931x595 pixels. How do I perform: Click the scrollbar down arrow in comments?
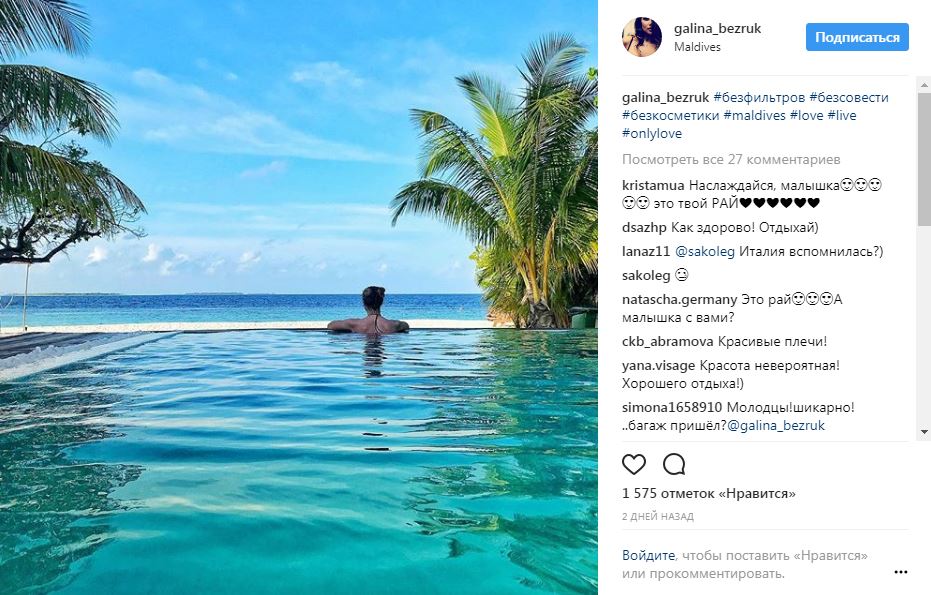[923, 431]
